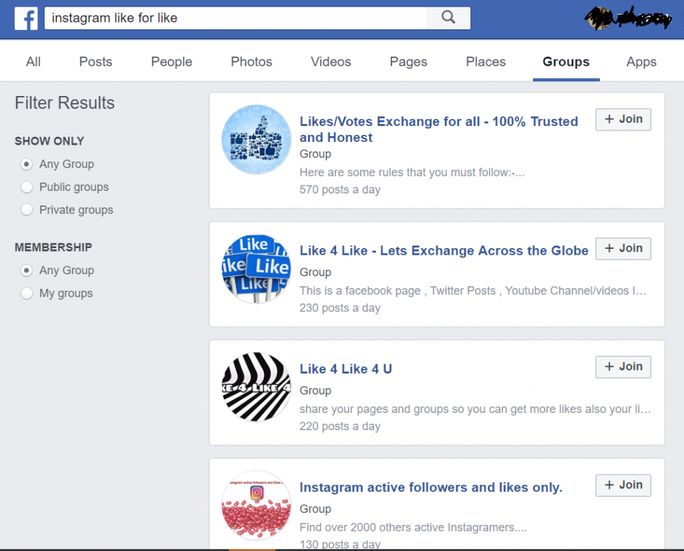Open the Photos results tab

251,61
